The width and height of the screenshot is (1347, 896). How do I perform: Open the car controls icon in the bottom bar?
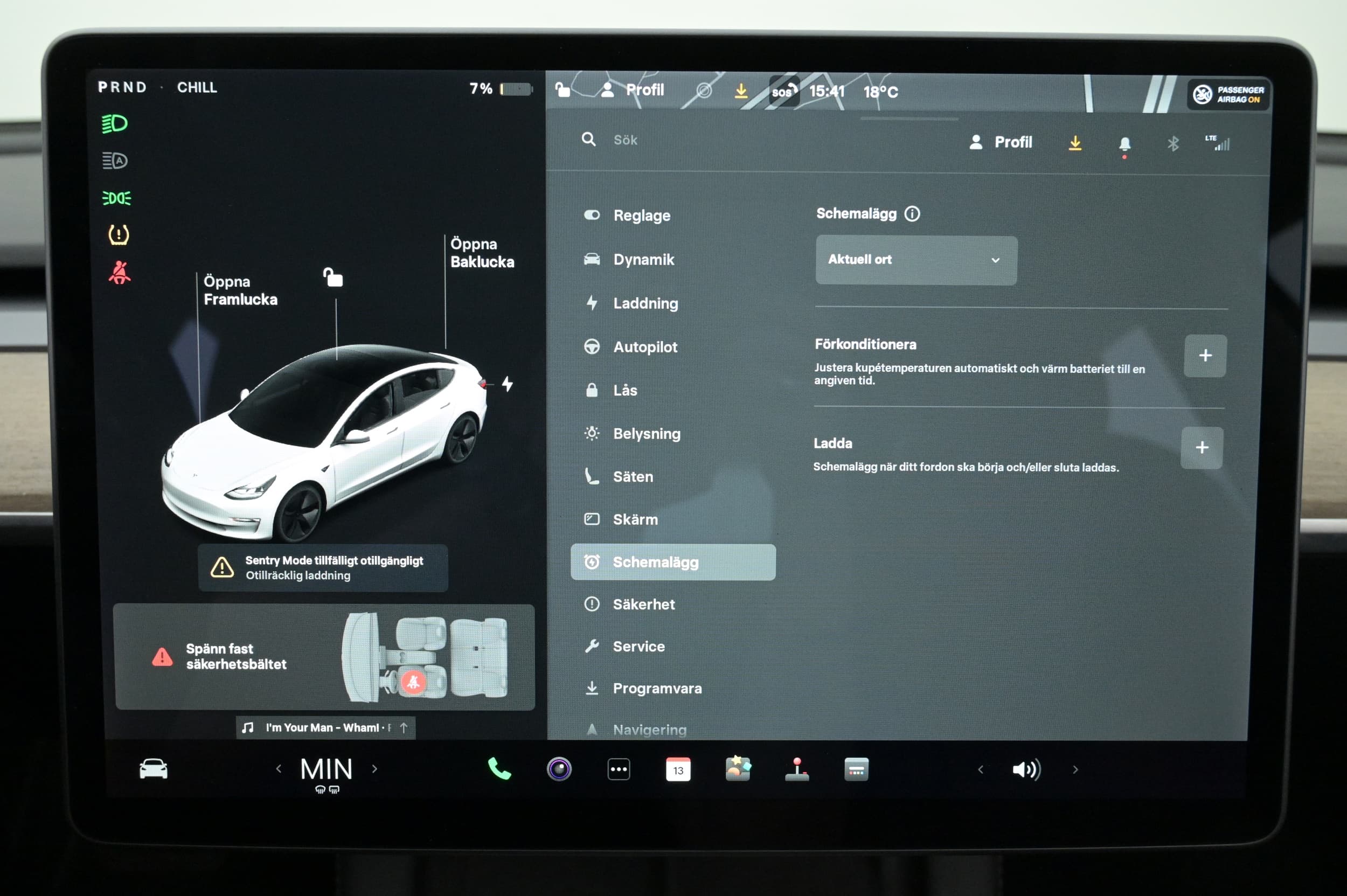tap(153, 769)
